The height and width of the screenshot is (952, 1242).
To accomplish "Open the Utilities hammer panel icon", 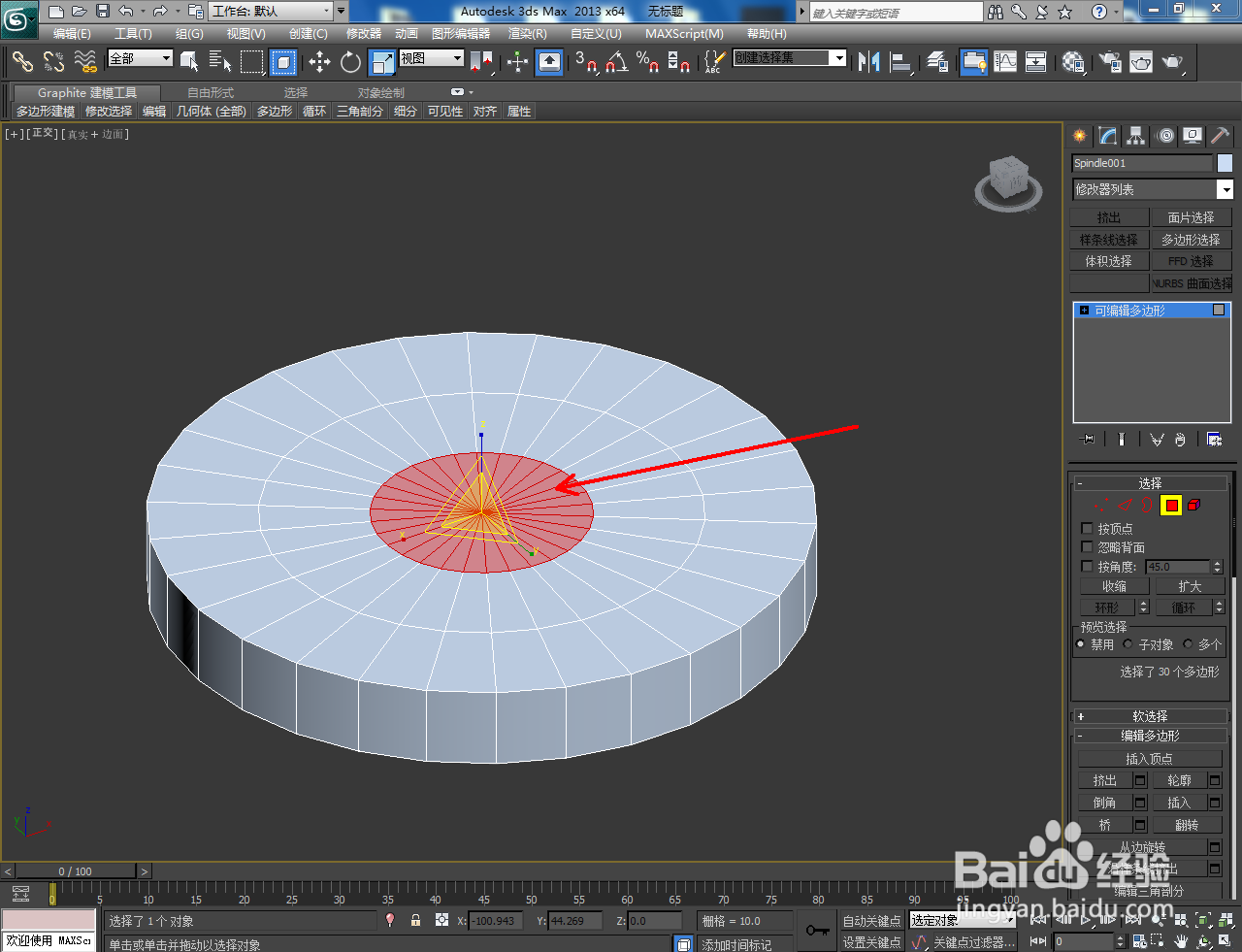I will (1220, 136).
